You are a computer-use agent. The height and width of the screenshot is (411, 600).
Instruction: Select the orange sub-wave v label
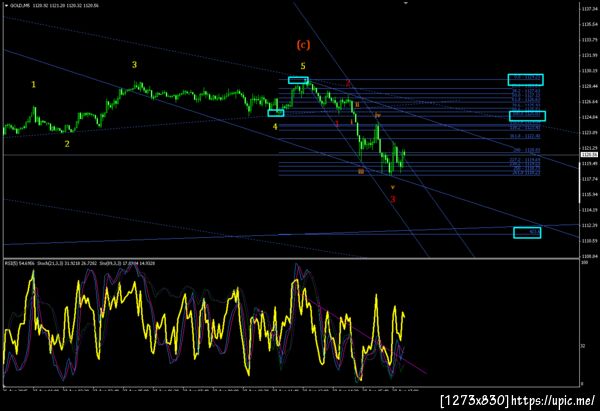[x=393, y=187]
